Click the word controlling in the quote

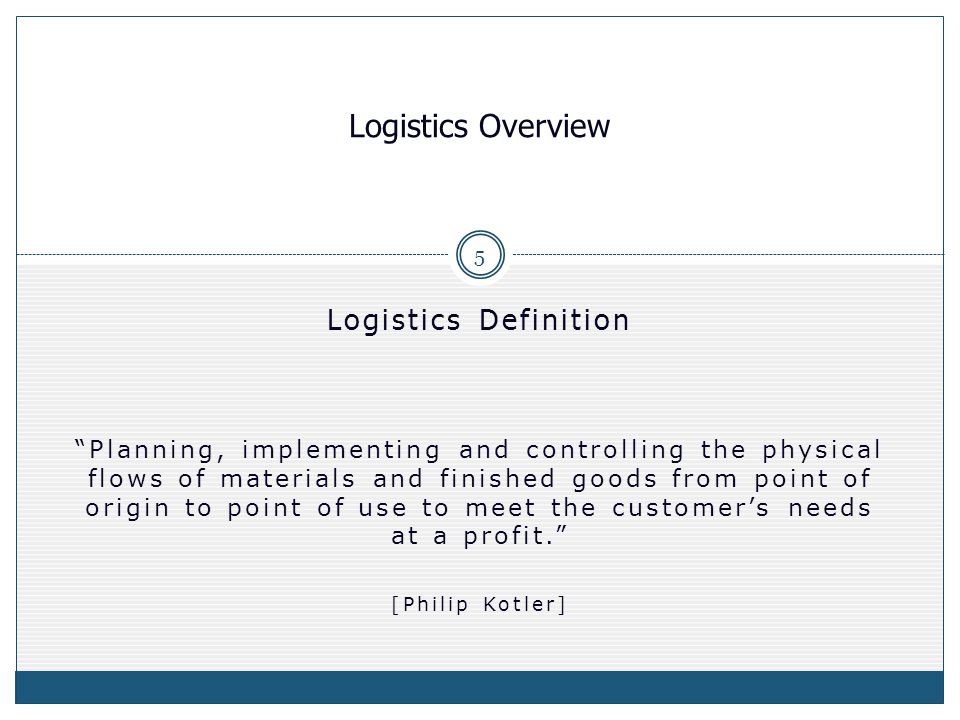point(604,449)
